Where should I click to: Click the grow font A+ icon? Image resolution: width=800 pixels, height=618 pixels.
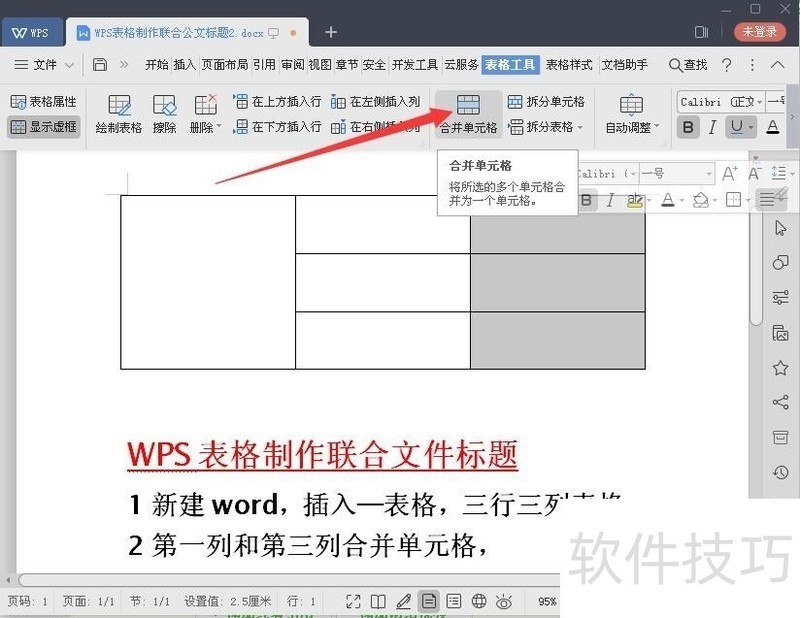[730, 174]
